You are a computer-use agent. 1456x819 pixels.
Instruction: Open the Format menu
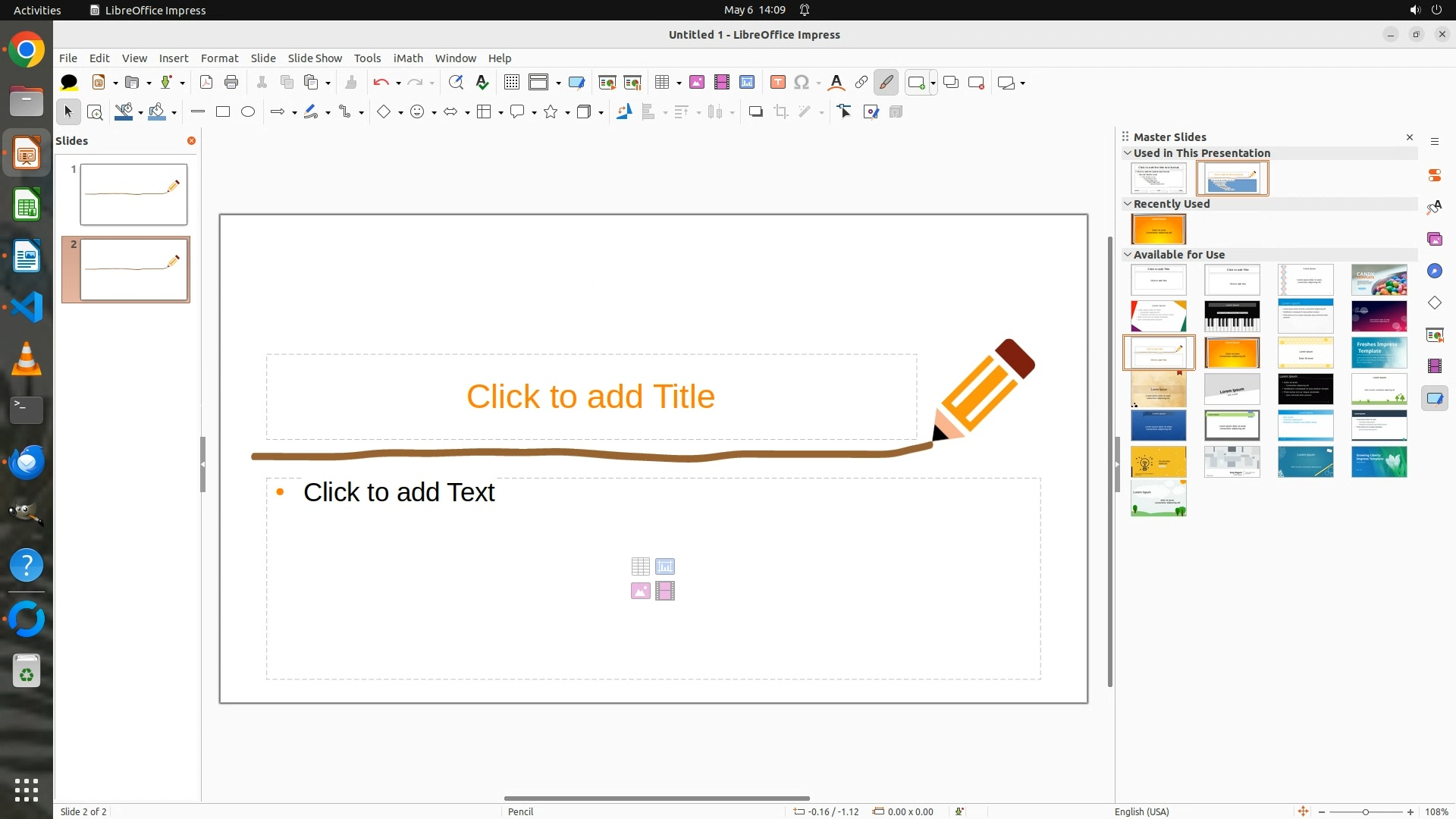pos(219,58)
